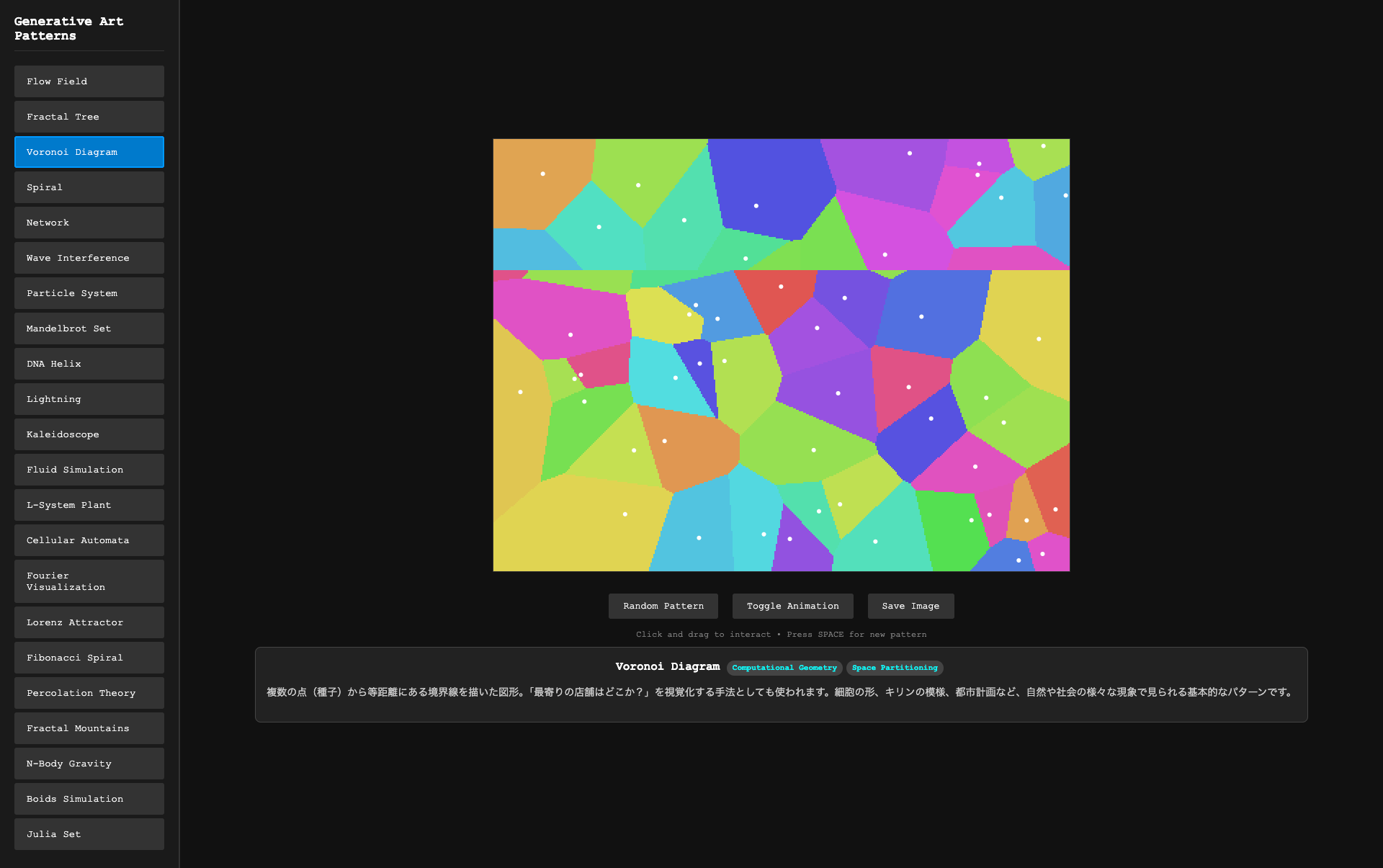Select Boids Simulation pattern

[x=89, y=799]
